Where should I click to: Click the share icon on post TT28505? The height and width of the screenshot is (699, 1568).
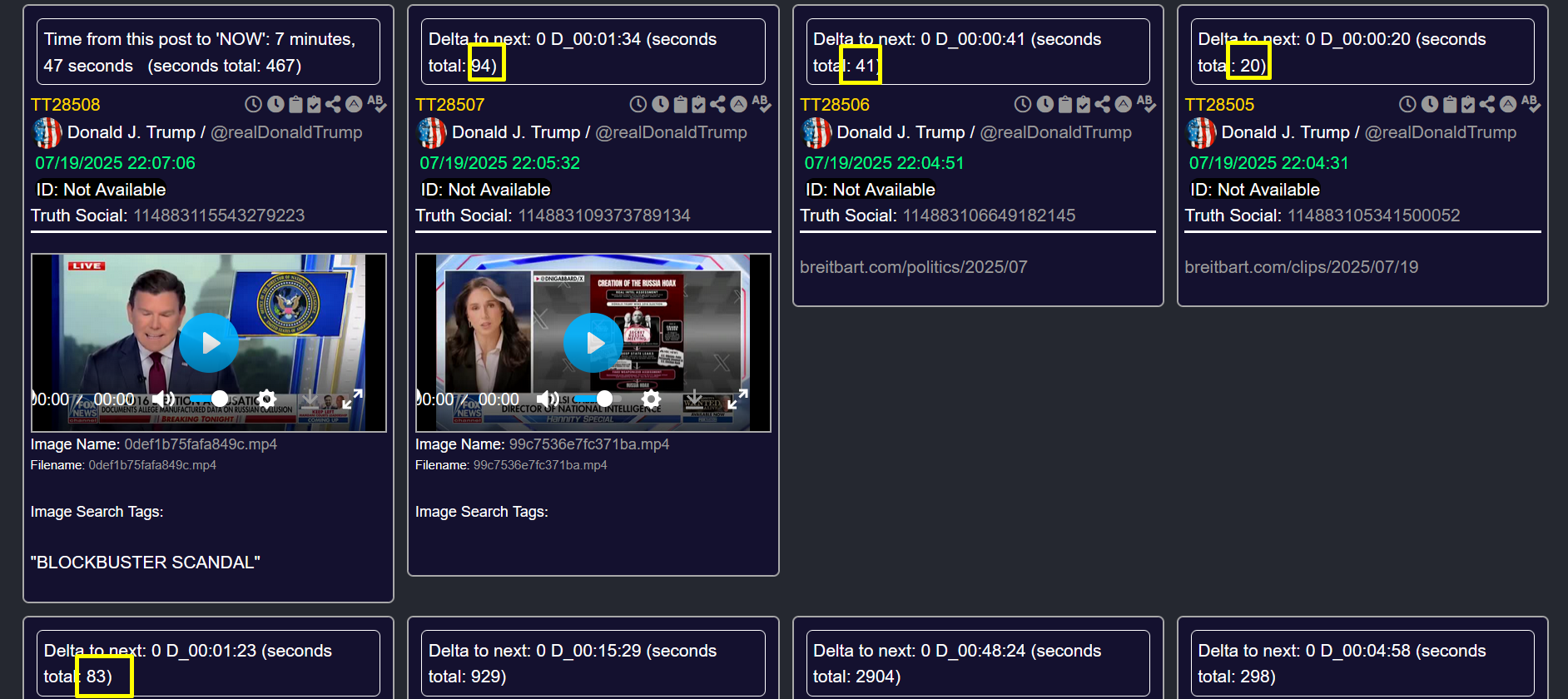(1487, 104)
